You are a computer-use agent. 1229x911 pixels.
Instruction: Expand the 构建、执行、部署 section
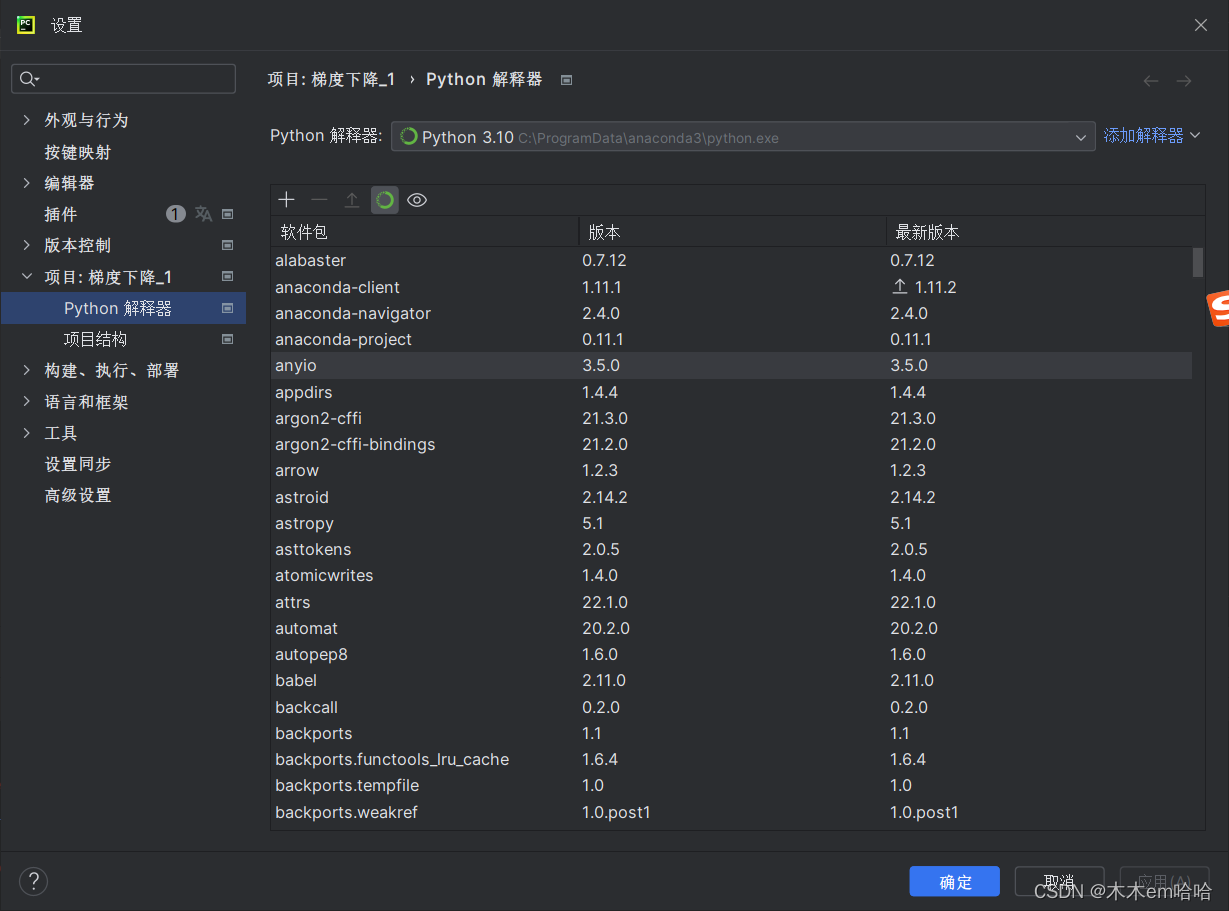(27, 371)
